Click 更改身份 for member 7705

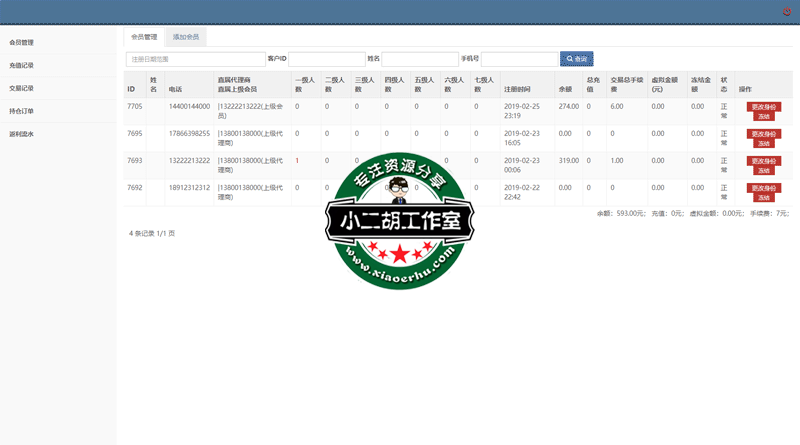tap(764, 107)
